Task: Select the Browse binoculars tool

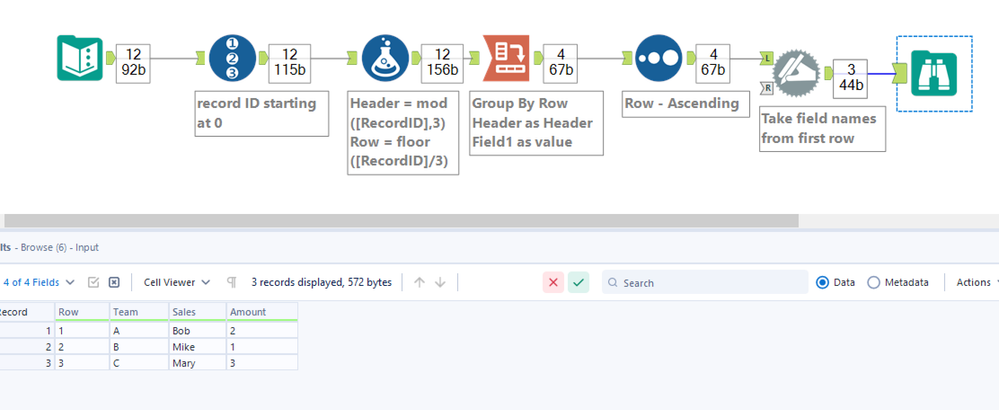Action: tap(932, 72)
